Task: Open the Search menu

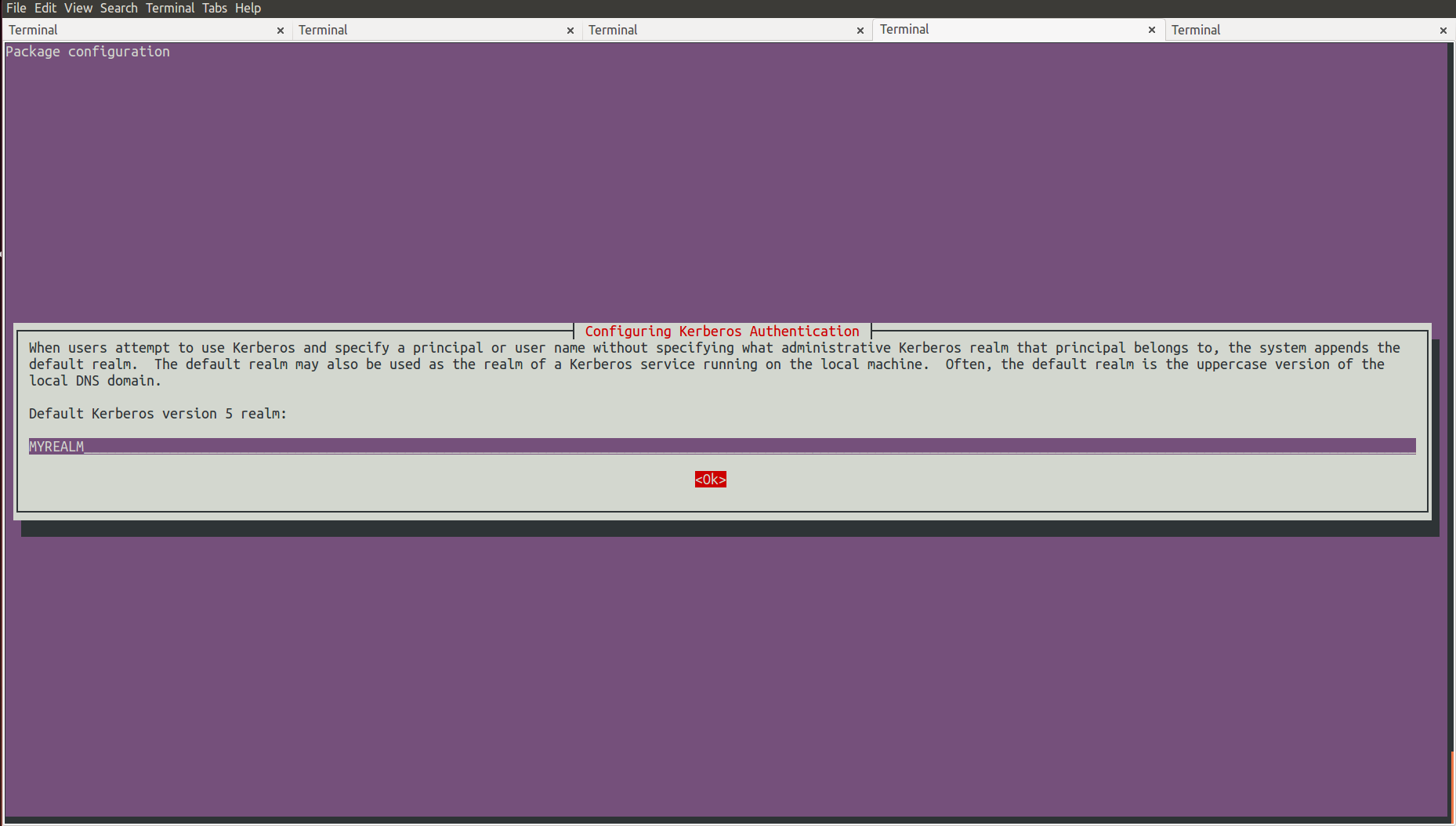Action: click(x=119, y=8)
